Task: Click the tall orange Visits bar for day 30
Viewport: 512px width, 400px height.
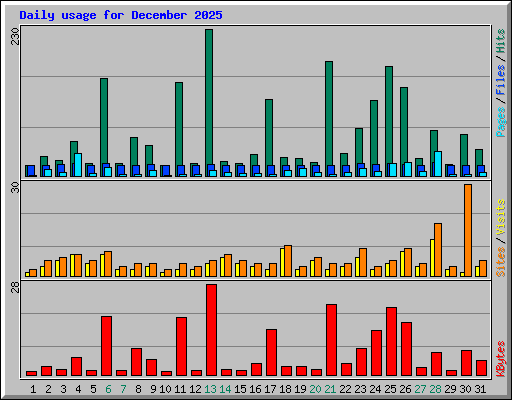Action: coord(468,230)
